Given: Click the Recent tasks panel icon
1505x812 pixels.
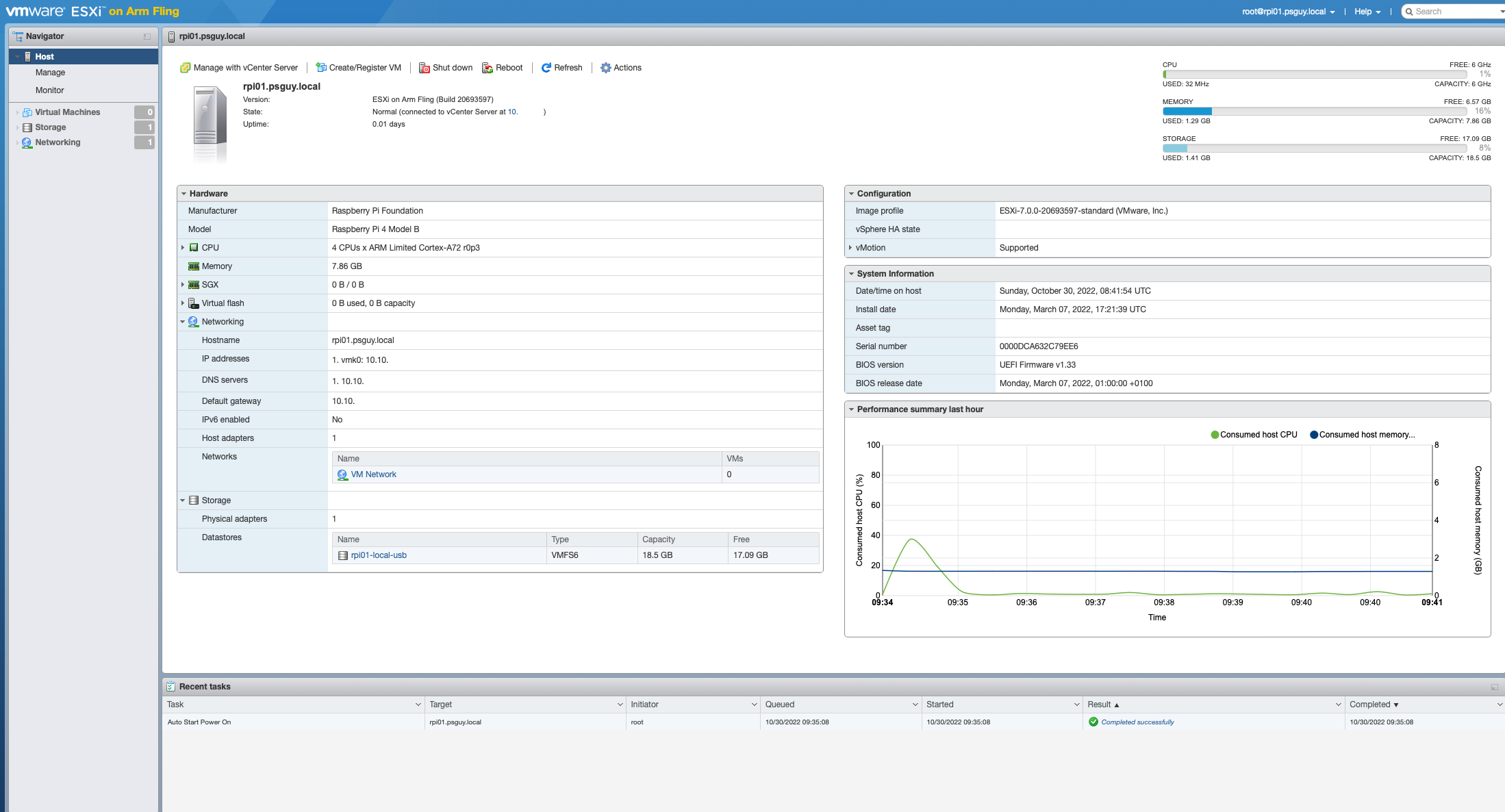Looking at the screenshot, I should pos(170,687).
